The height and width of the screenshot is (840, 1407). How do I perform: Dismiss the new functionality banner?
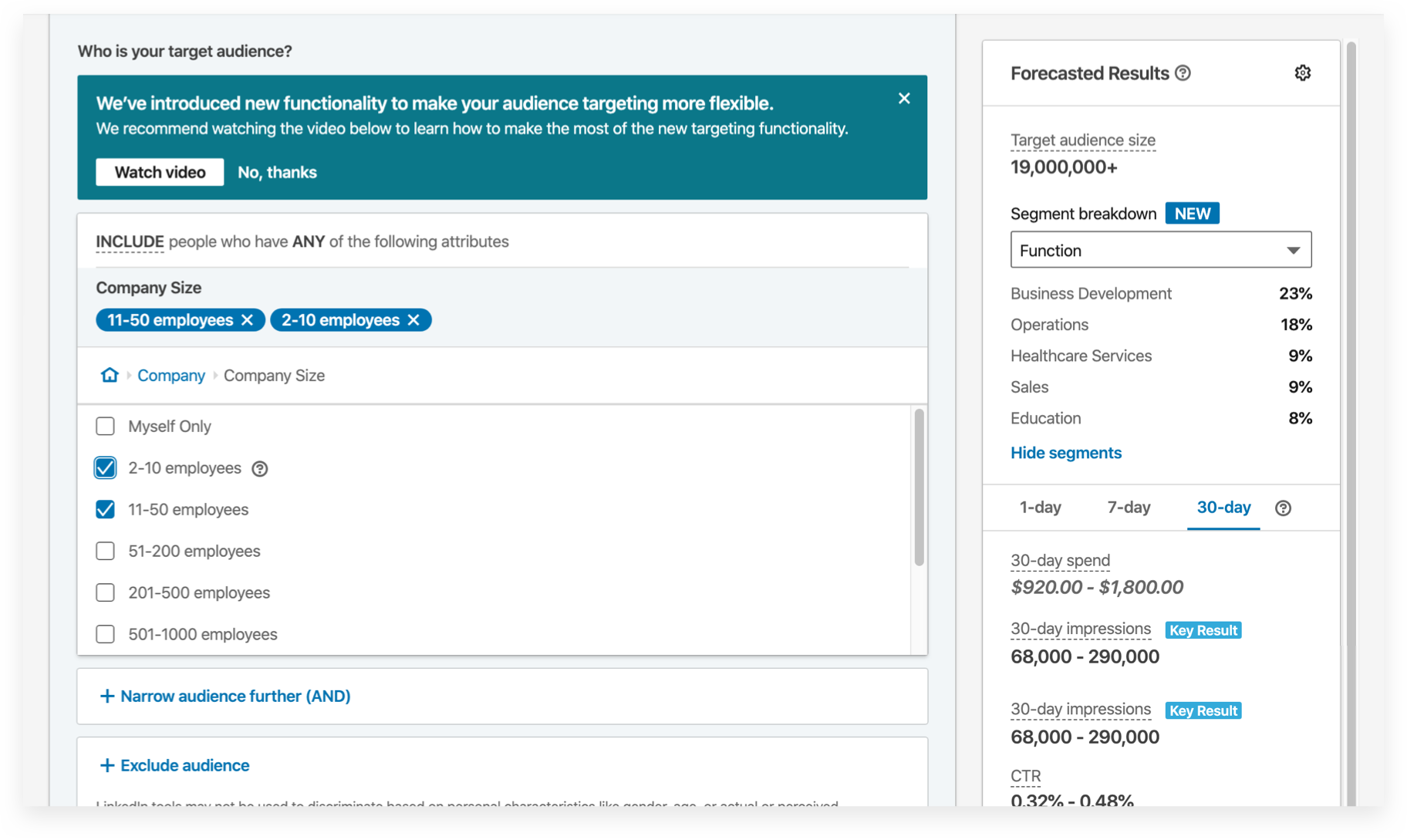coord(904,99)
